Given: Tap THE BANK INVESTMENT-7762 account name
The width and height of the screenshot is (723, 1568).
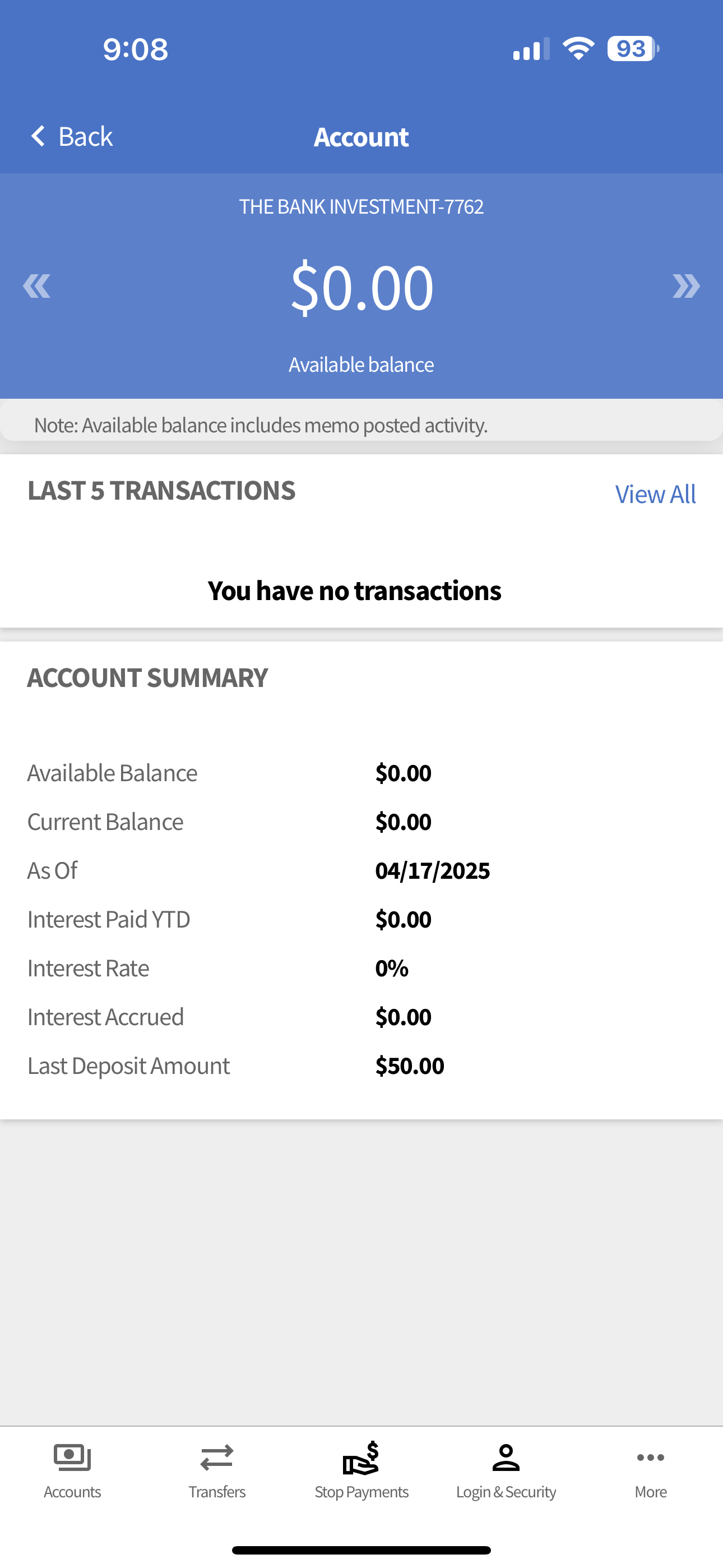Looking at the screenshot, I should pos(361,206).
